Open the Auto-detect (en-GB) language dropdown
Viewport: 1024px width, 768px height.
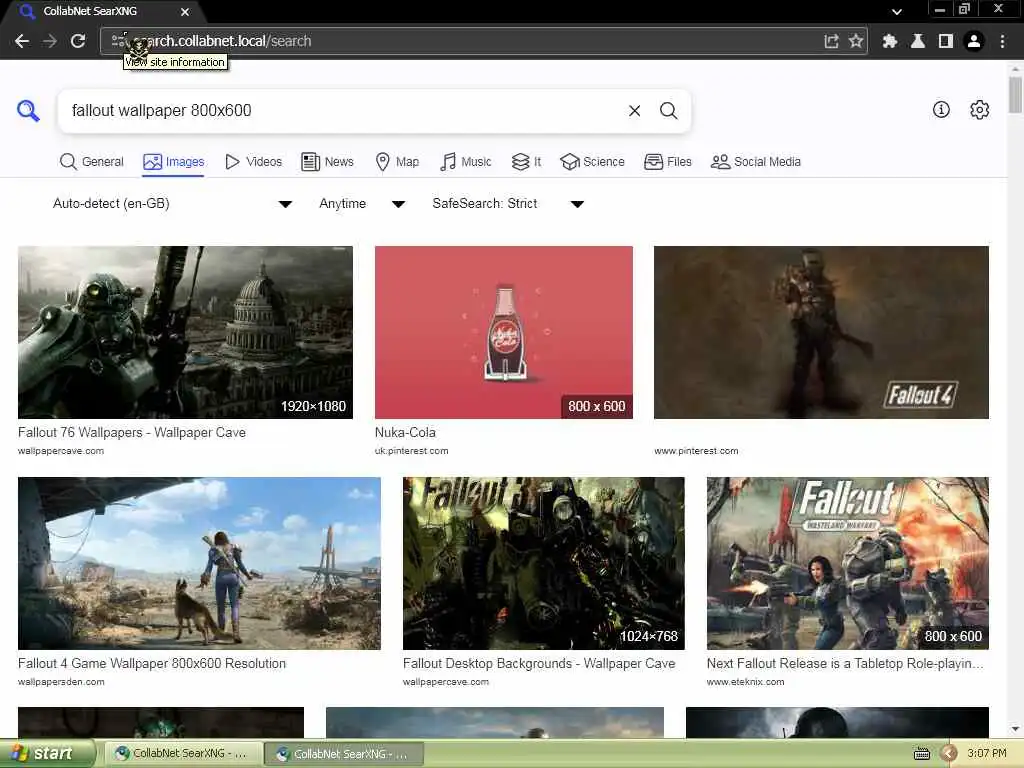(172, 204)
